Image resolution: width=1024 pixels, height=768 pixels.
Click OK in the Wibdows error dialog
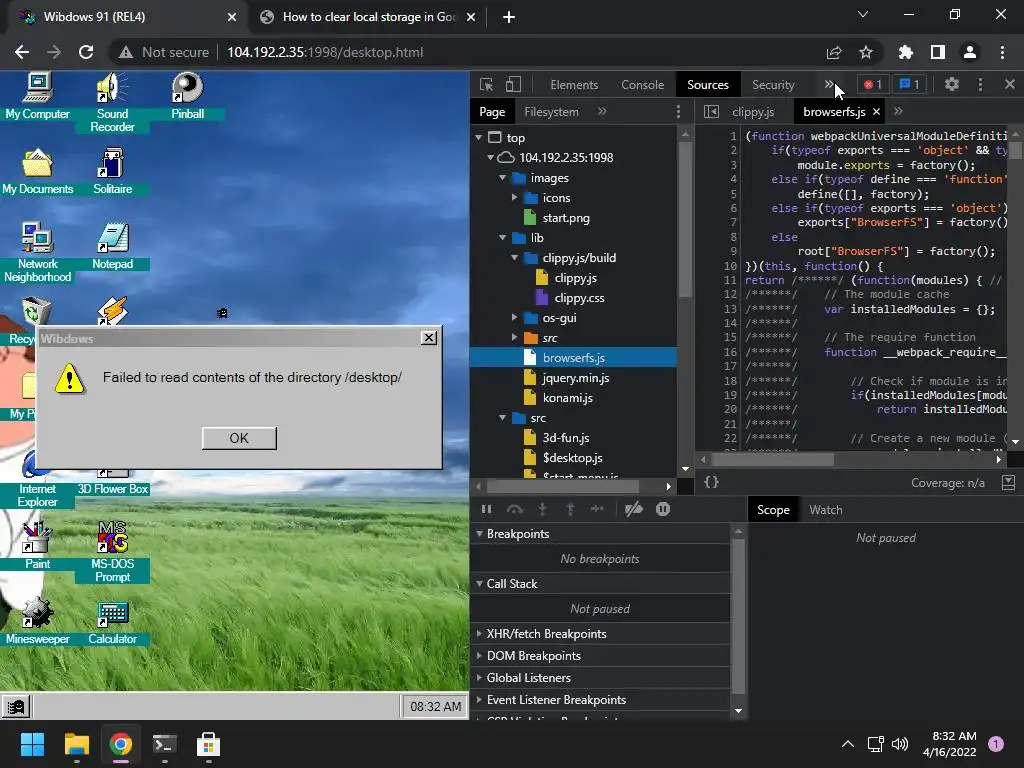coord(239,438)
